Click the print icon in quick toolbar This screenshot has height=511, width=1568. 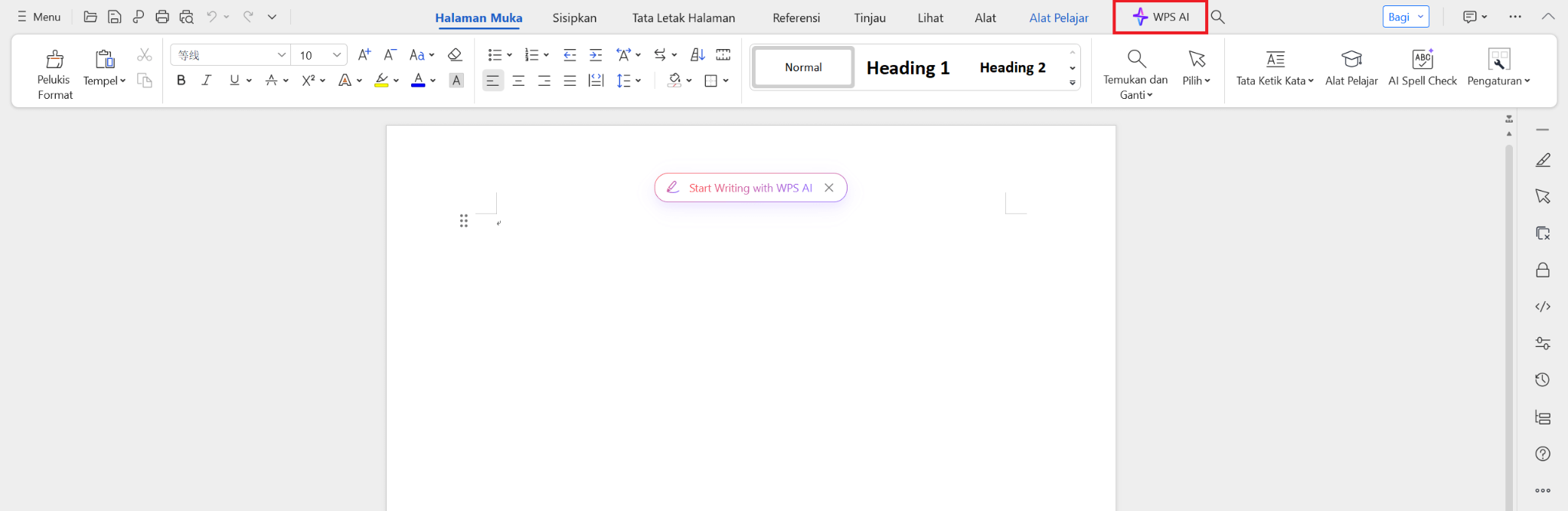coord(162,17)
